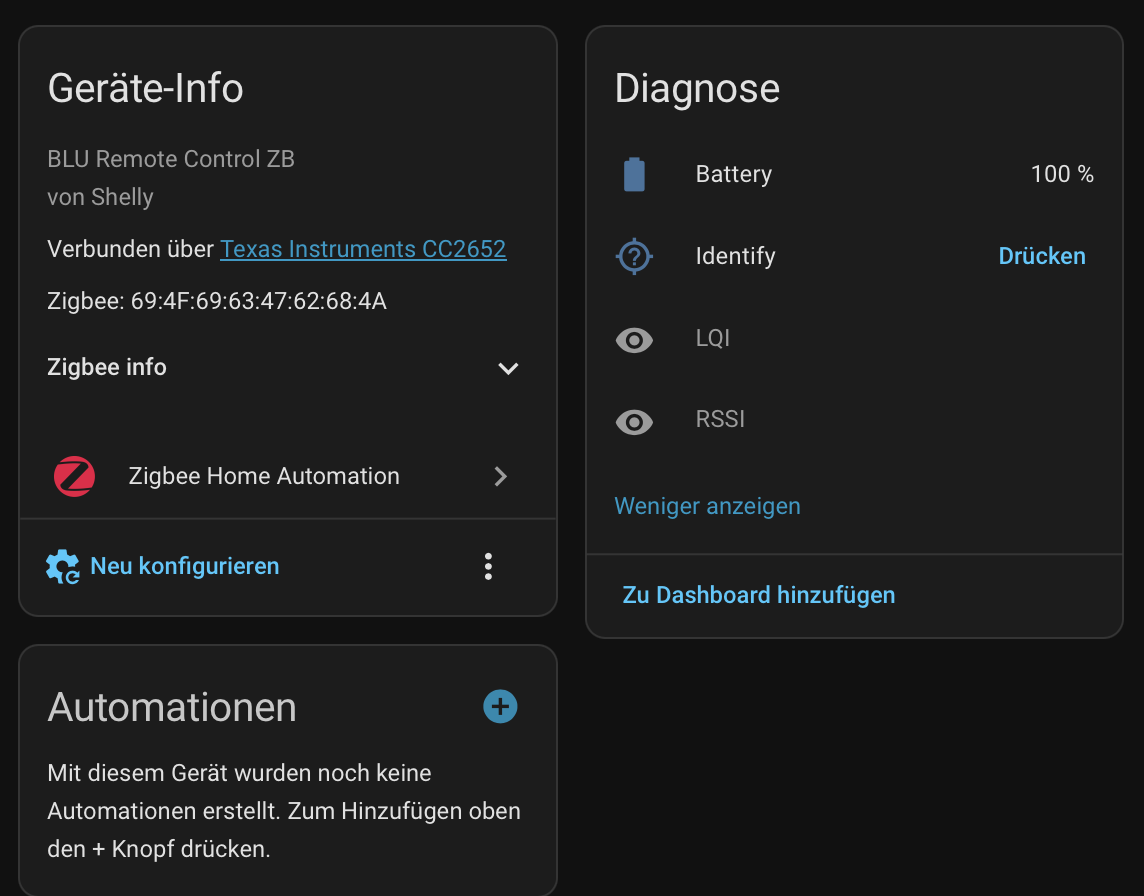Open the three-dot overflow menu
1144x896 pixels.
488,566
